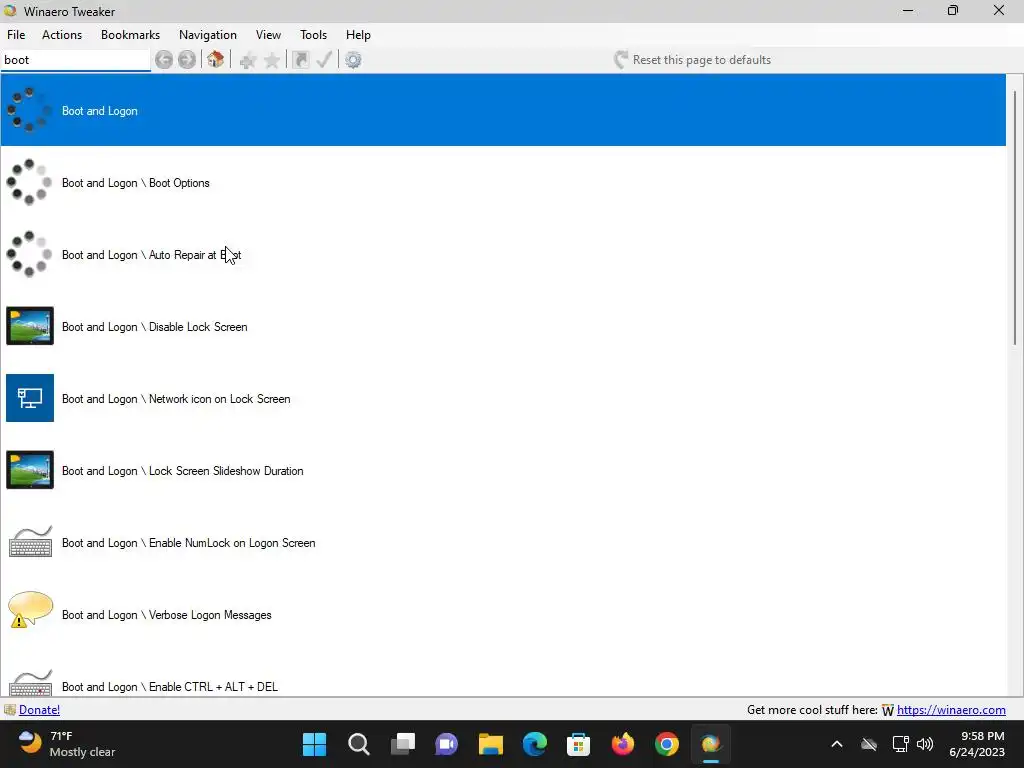The height and width of the screenshot is (768, 1024).
Task: Click the Boot Options spinner icon
Action: tap(29, 182)
